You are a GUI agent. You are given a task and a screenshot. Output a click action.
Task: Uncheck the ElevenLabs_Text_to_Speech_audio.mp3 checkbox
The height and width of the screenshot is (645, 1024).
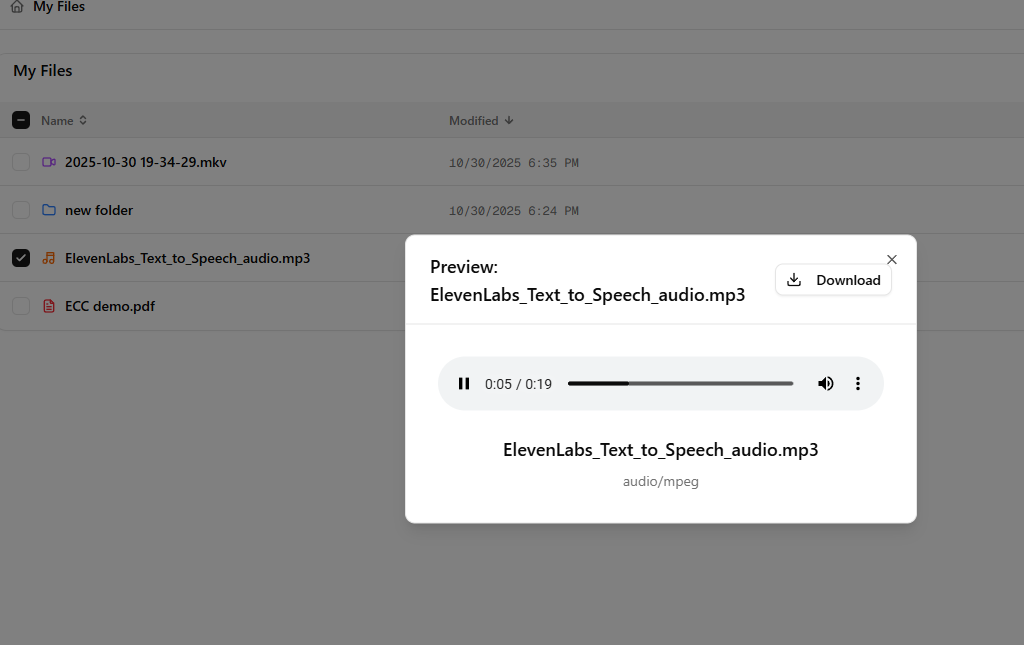click(x=21, y=258)
